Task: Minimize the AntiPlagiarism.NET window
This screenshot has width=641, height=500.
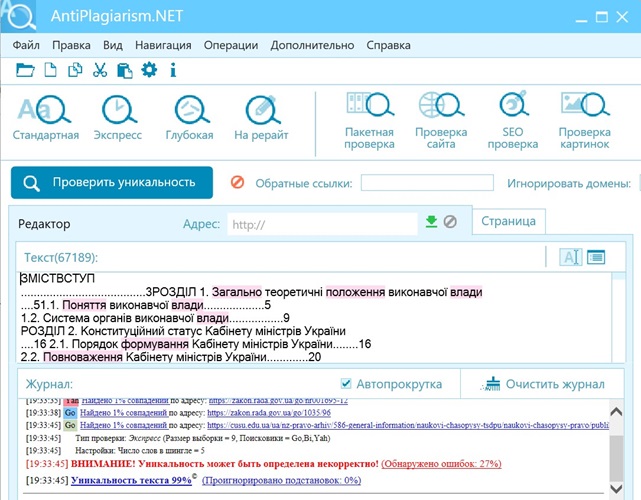Action: [581, 18]
